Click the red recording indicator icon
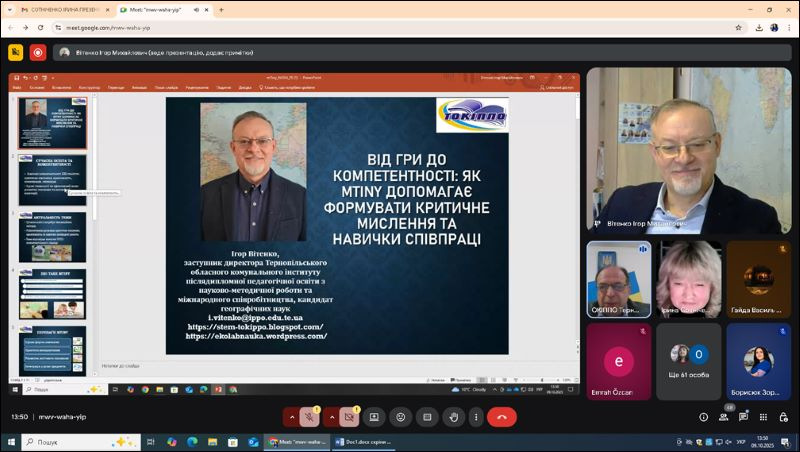The image size is (800, 452). [38, 52]
